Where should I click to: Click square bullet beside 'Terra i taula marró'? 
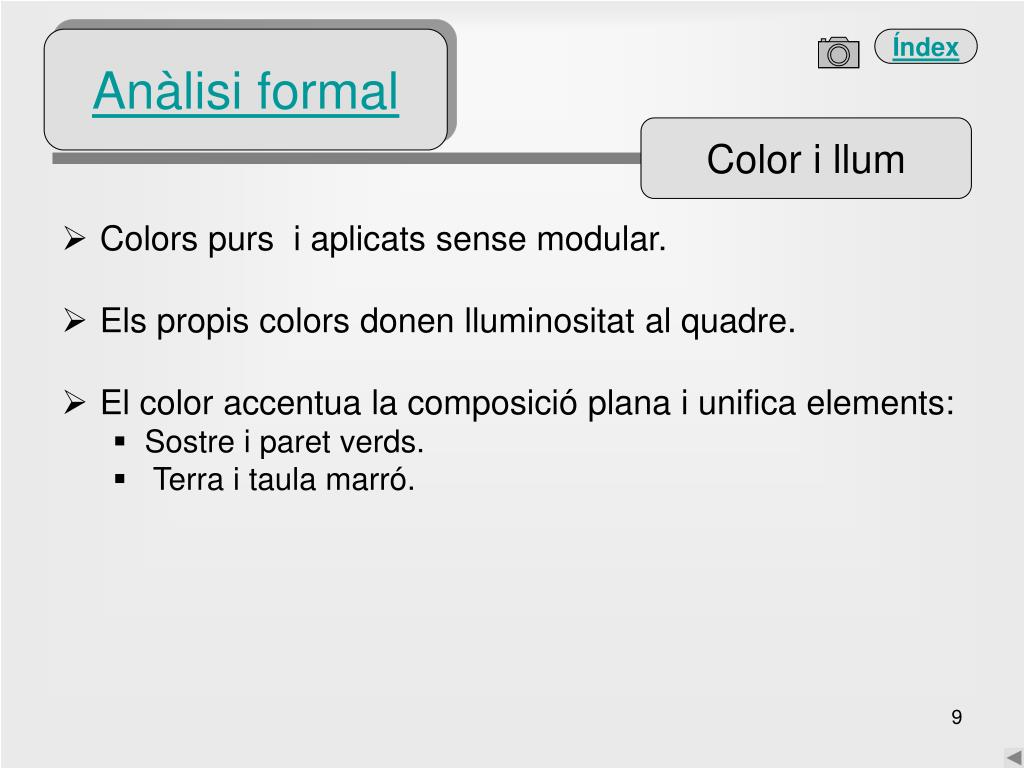(120, 479)
